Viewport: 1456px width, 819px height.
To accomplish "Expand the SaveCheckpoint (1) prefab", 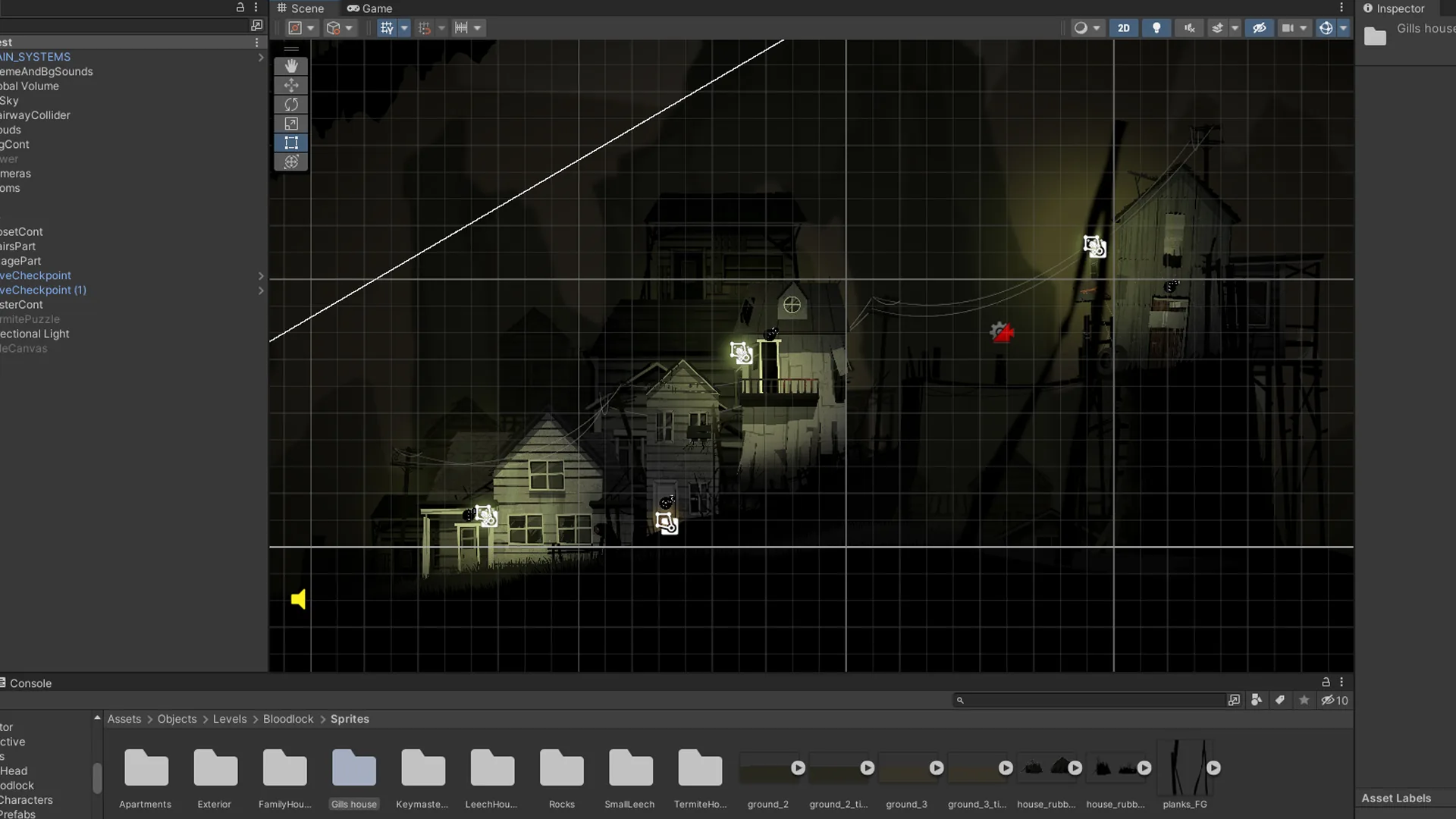I will (261, 290).
